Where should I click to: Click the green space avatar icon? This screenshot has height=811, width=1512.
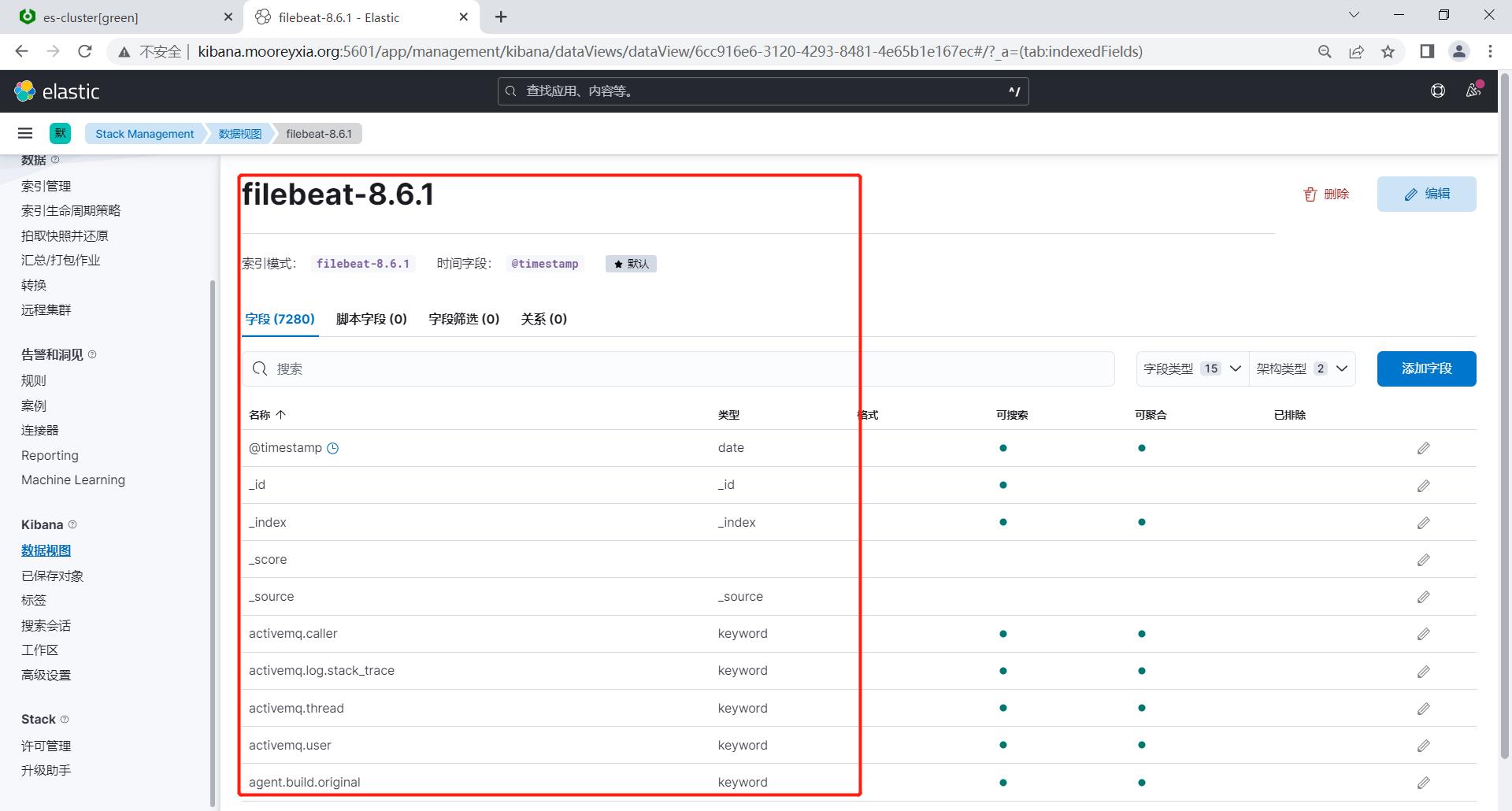coord(60,134)
